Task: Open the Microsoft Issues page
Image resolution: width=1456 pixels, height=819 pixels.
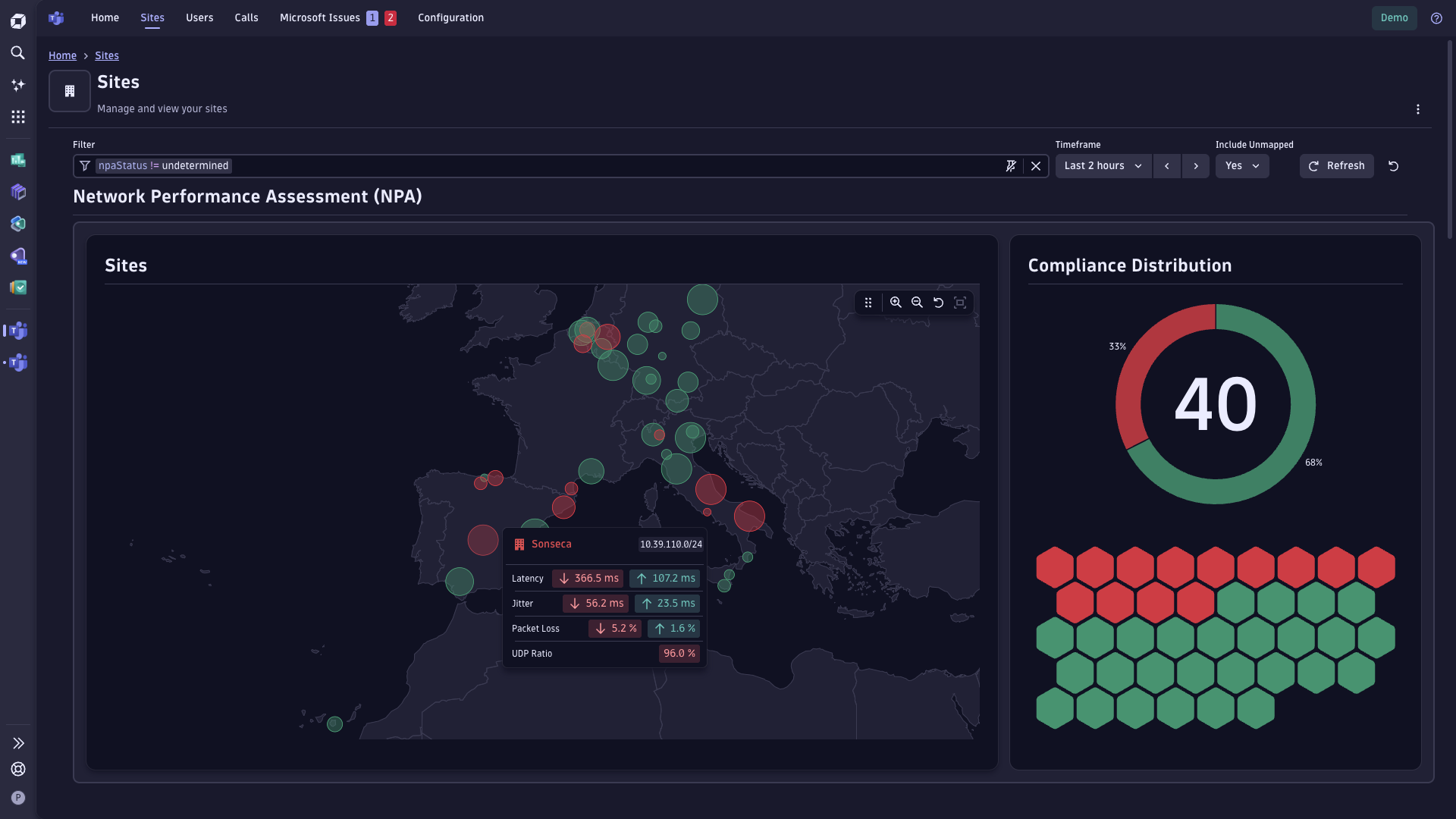Action: pos(319,17)
